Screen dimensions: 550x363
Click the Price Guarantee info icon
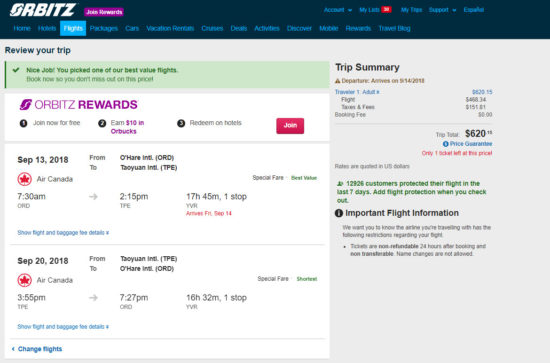[x=445, y=144]
